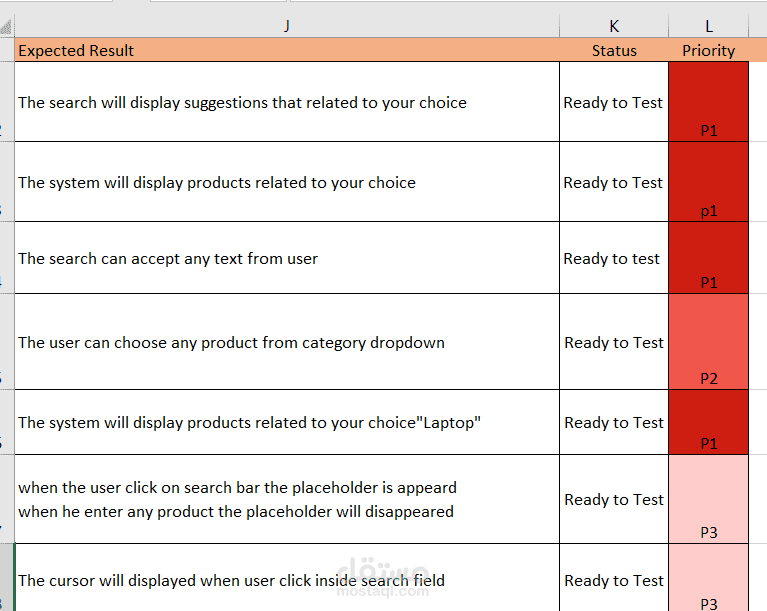
Task: Select the category dropdown expected result cell
Action: point(286,342)
